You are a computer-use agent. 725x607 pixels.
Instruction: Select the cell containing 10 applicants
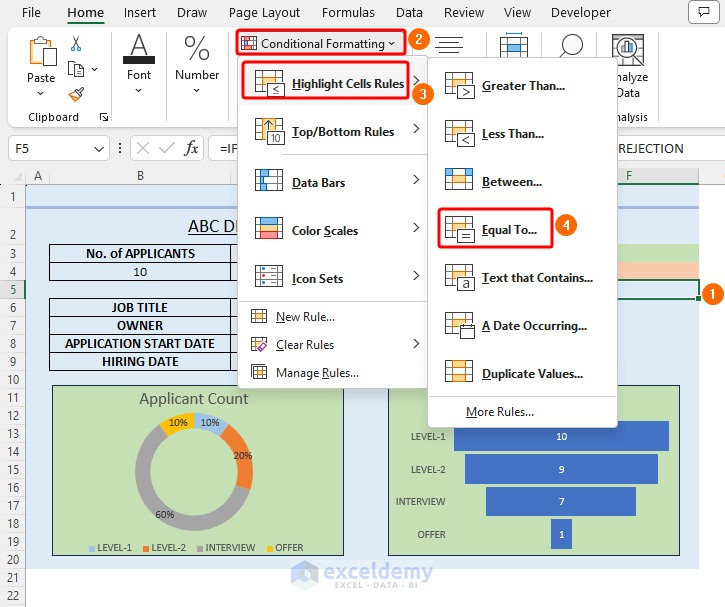tap(140, 272)
